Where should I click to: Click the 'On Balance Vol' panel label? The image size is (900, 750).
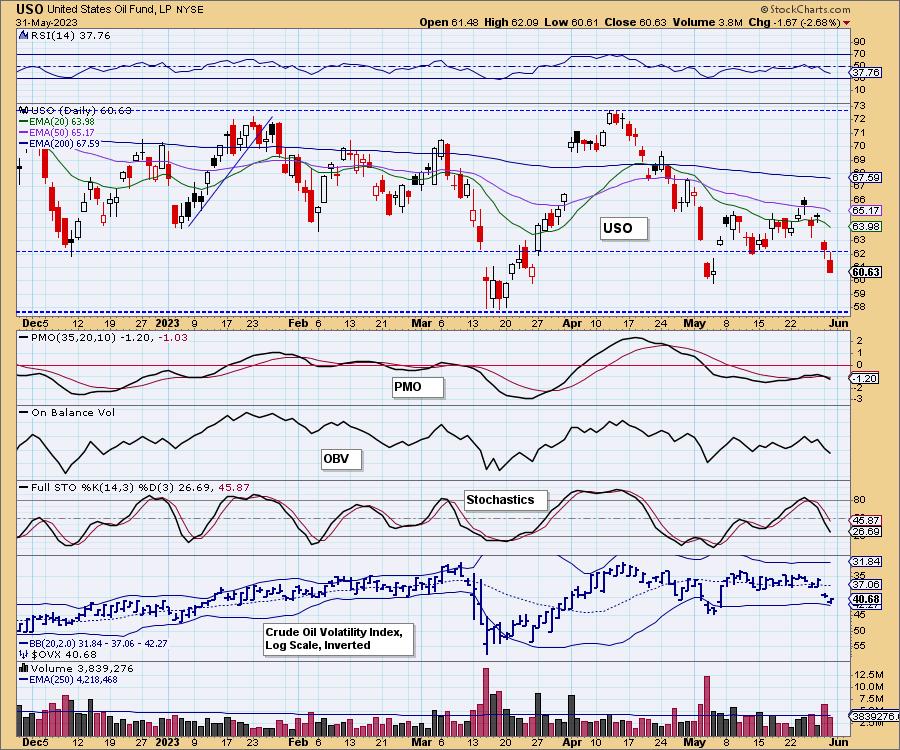click(73, 413)
